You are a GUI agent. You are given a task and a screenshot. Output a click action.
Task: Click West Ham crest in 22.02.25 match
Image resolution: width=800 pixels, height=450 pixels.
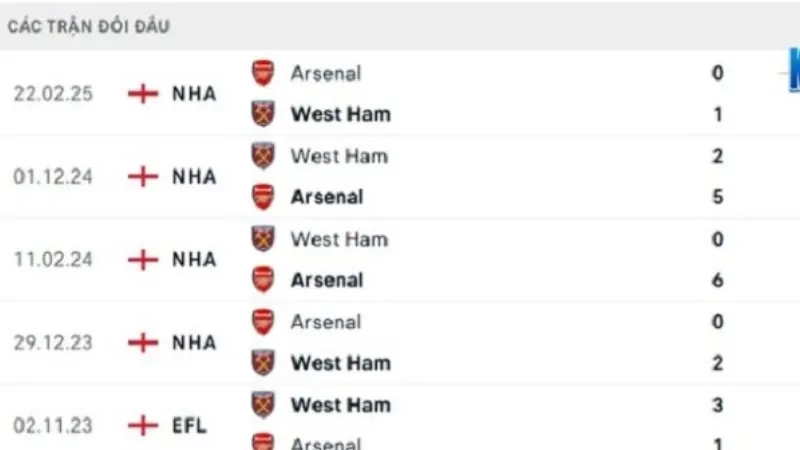click(x=262, y=114)
